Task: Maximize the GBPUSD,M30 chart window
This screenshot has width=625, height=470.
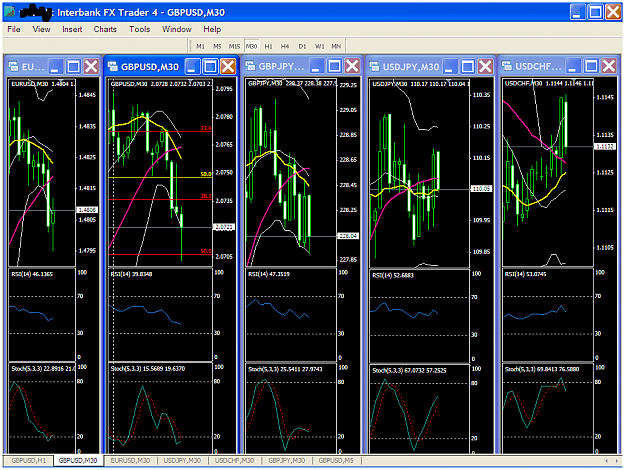Action: (210, 66)
